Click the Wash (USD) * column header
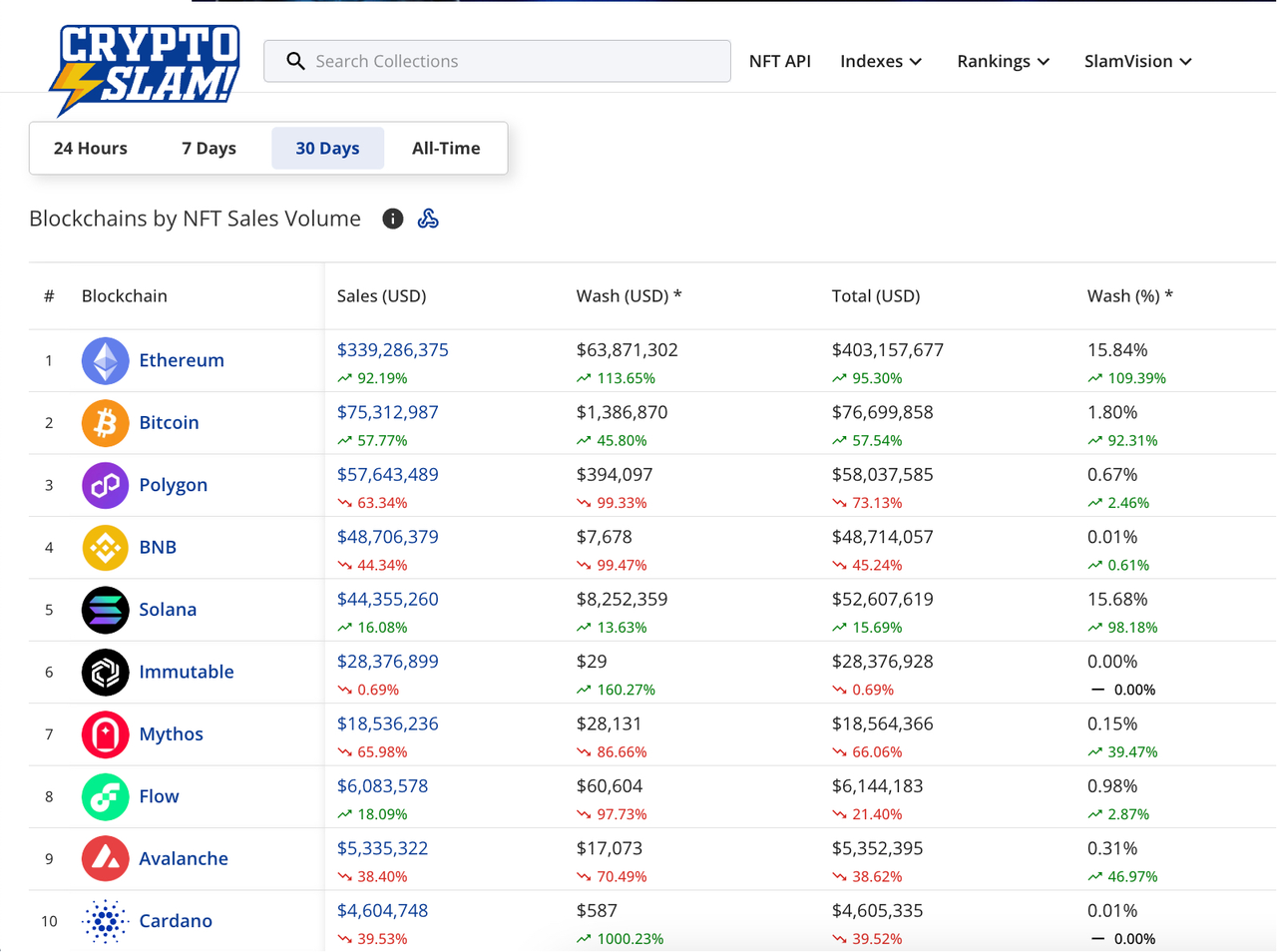1277x952 pixels. click(x=629, y=296)
